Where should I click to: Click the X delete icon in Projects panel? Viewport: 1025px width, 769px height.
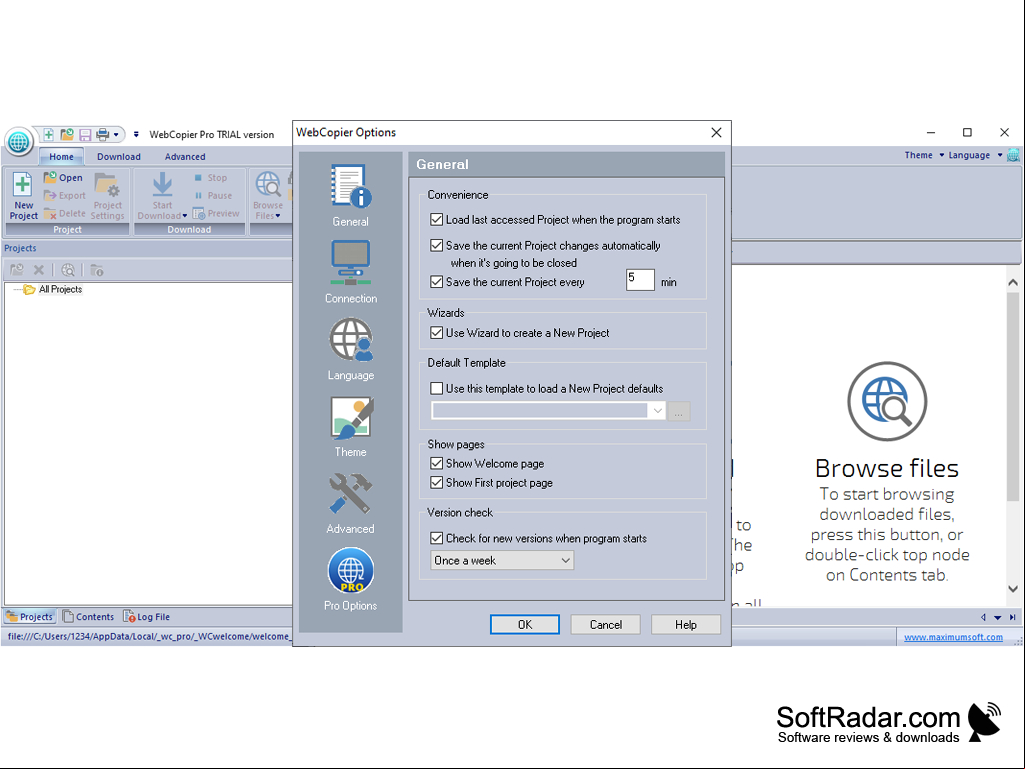point(39,269)
